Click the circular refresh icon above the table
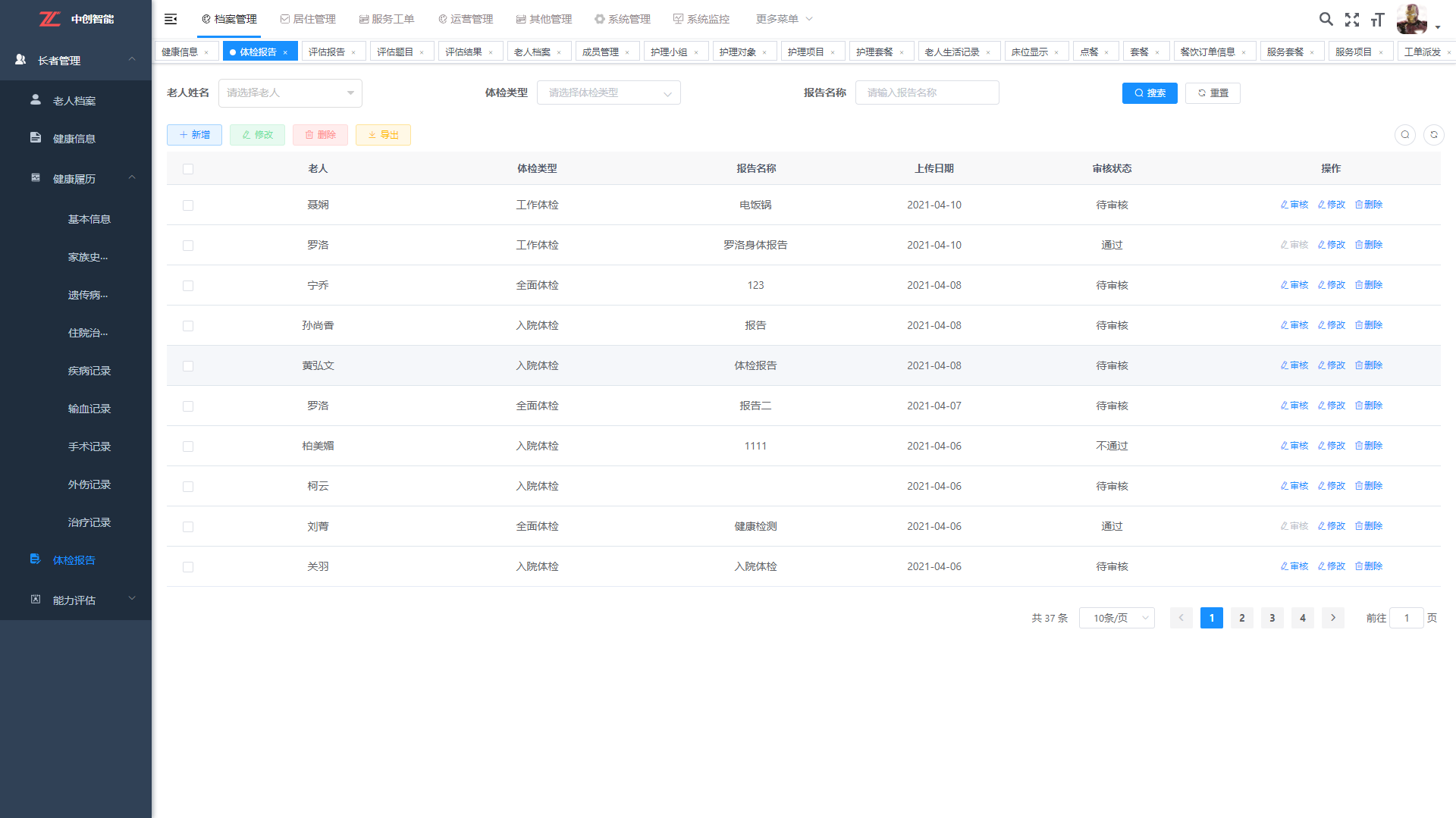The image size is (1456, 818). pos(1433,135)
